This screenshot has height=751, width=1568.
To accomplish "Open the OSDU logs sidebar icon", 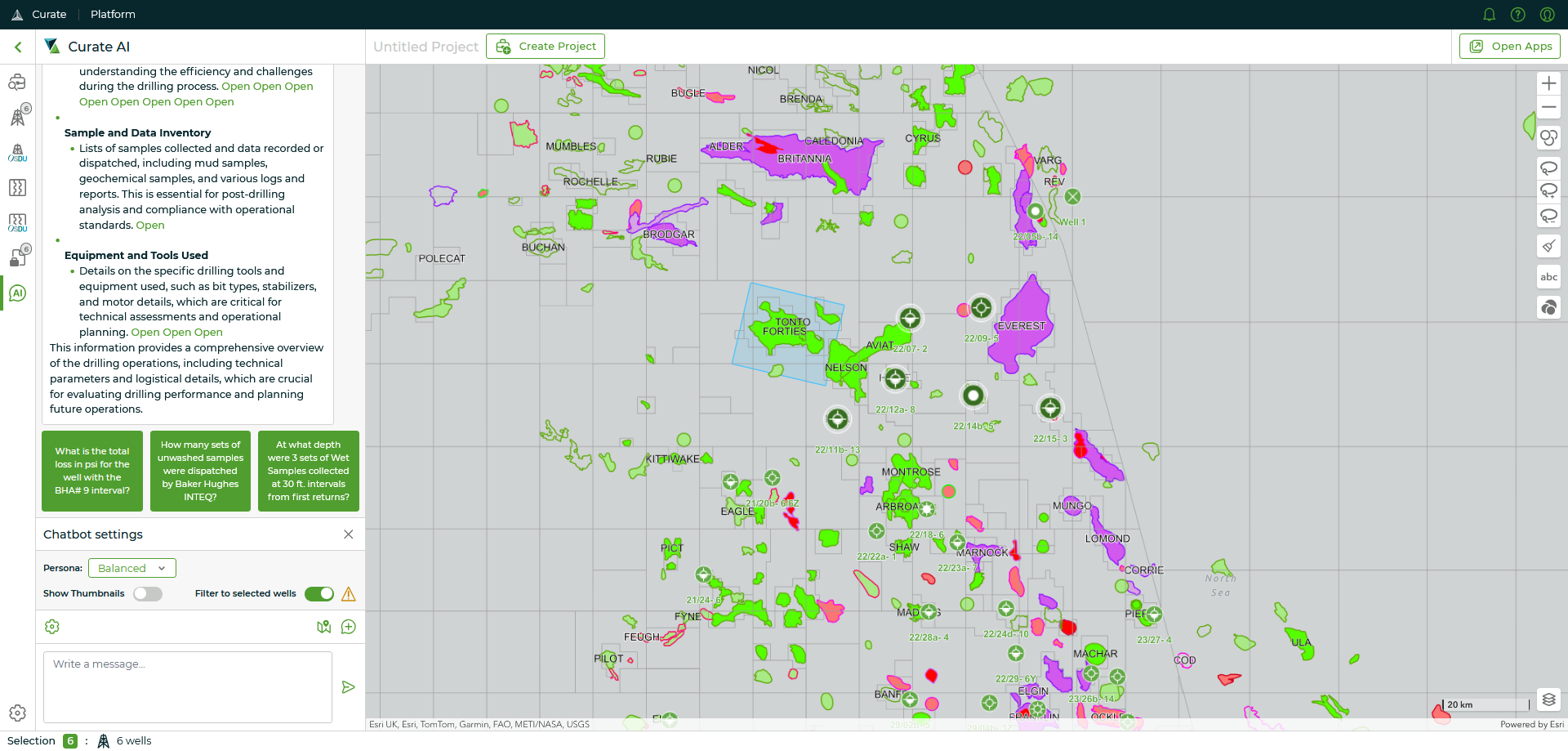I will coord(17,223).
